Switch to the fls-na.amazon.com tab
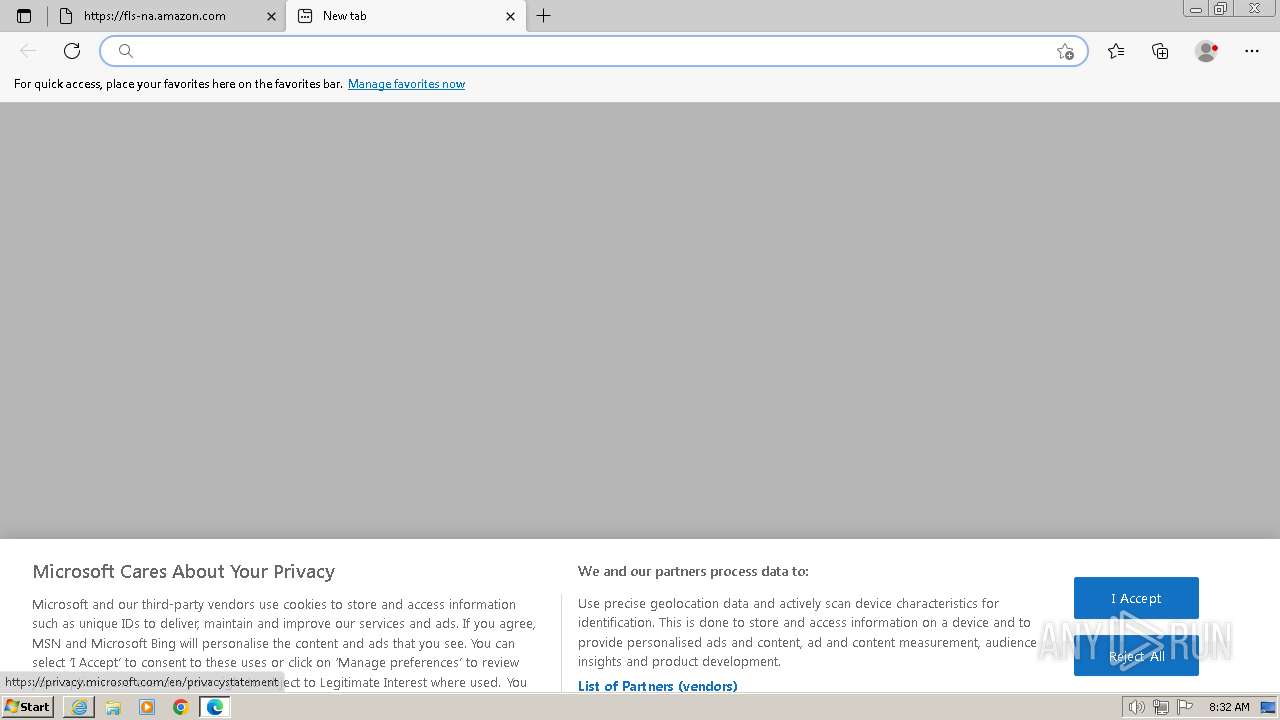1280x720 pixels. tap(167, 16)
